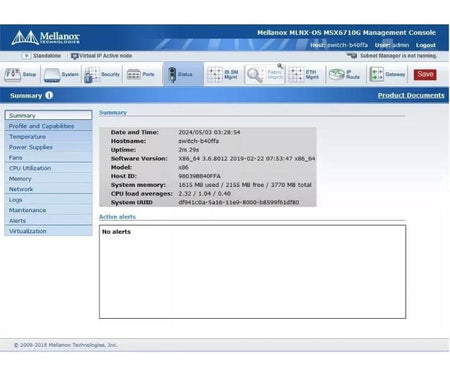
Task: Select the Status traffic light icon
Action: click(x=172, y=75)
